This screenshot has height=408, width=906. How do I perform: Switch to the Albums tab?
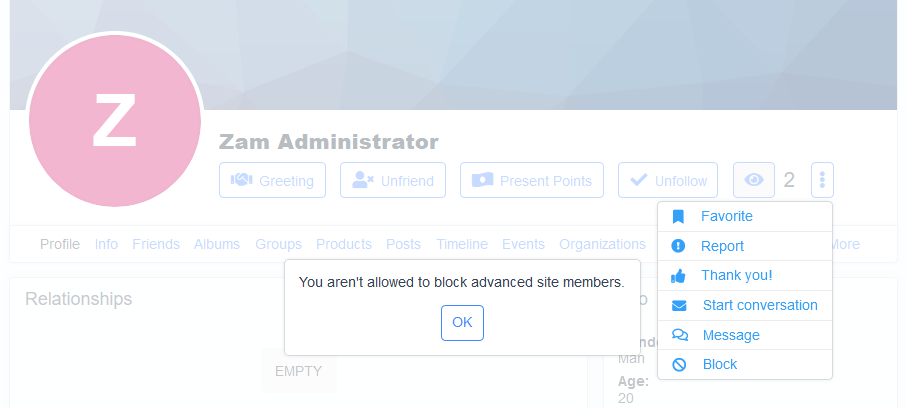tap(217, 244)
